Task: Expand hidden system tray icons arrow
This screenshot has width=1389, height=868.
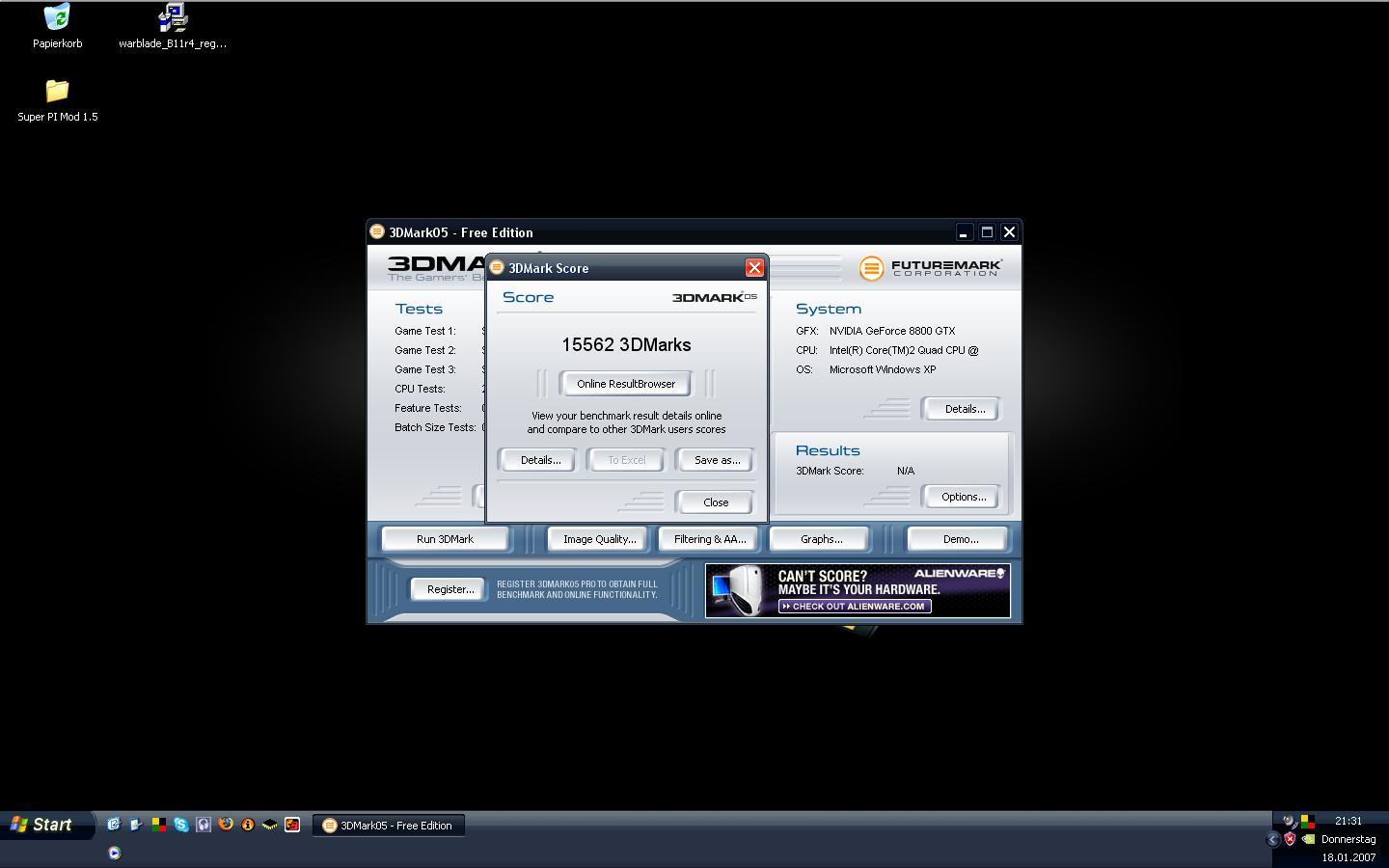Action: (1272, 839)
